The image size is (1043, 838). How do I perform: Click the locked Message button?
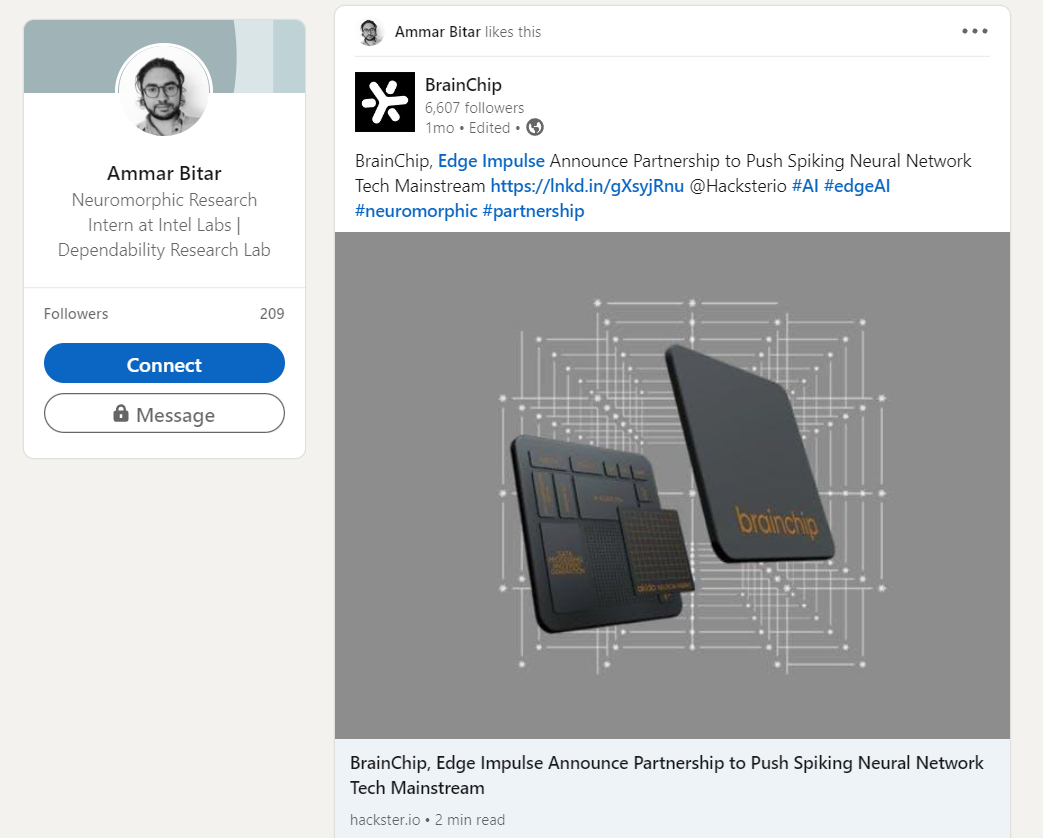pyautogui.click(x=164, y=413)
